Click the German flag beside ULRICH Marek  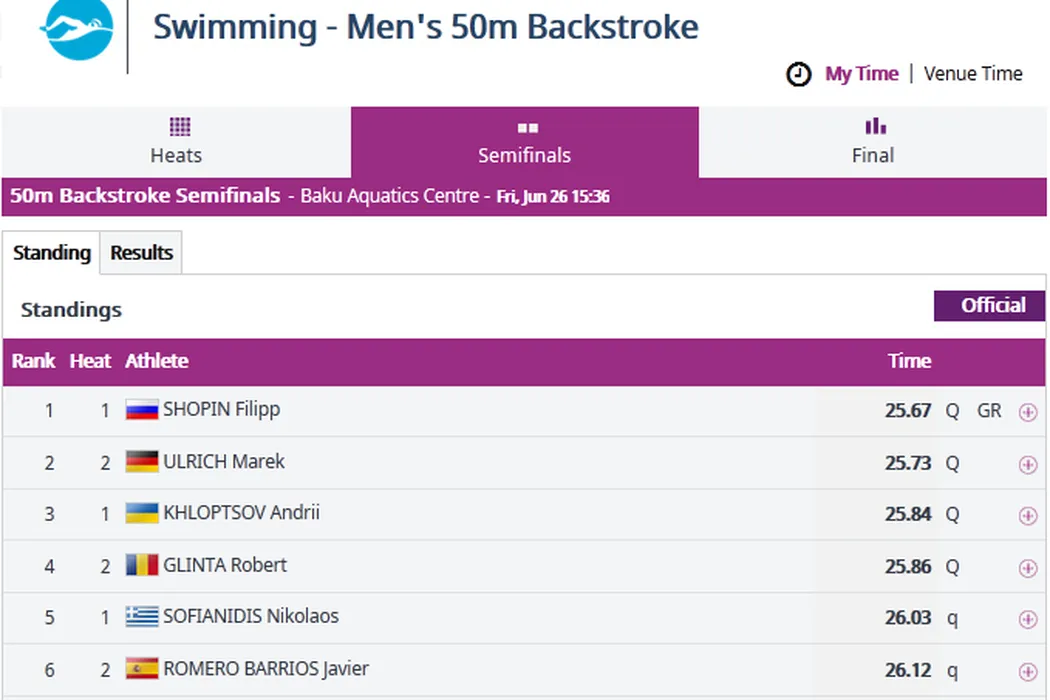click(x=142, y=462)
